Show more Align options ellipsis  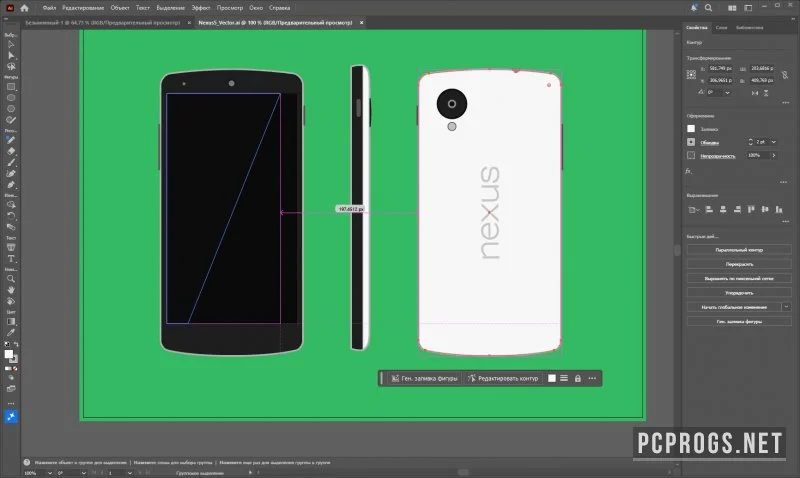pos(786,221)
